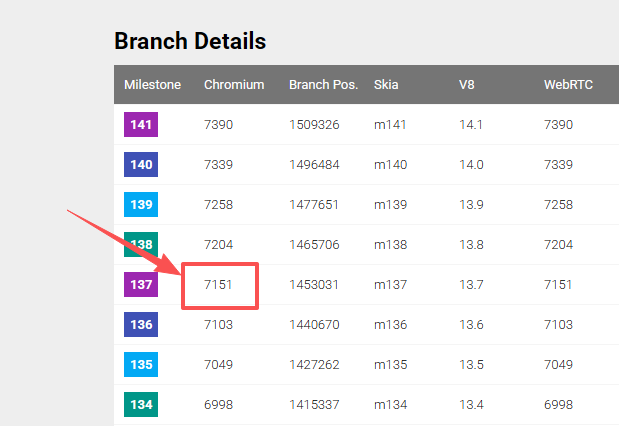This screenshot has width=619, height=426.
Task: Click branch position 1477651
Action: (x=314, y=205)
